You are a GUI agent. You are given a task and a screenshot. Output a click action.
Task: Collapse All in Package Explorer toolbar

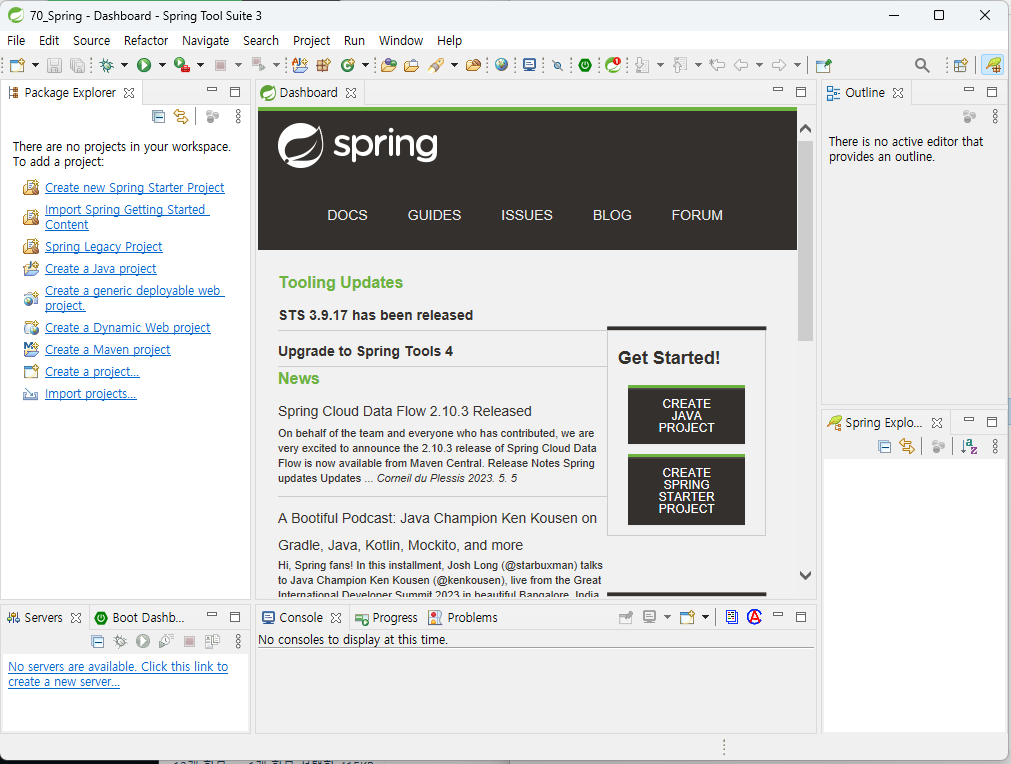point(158,116)
